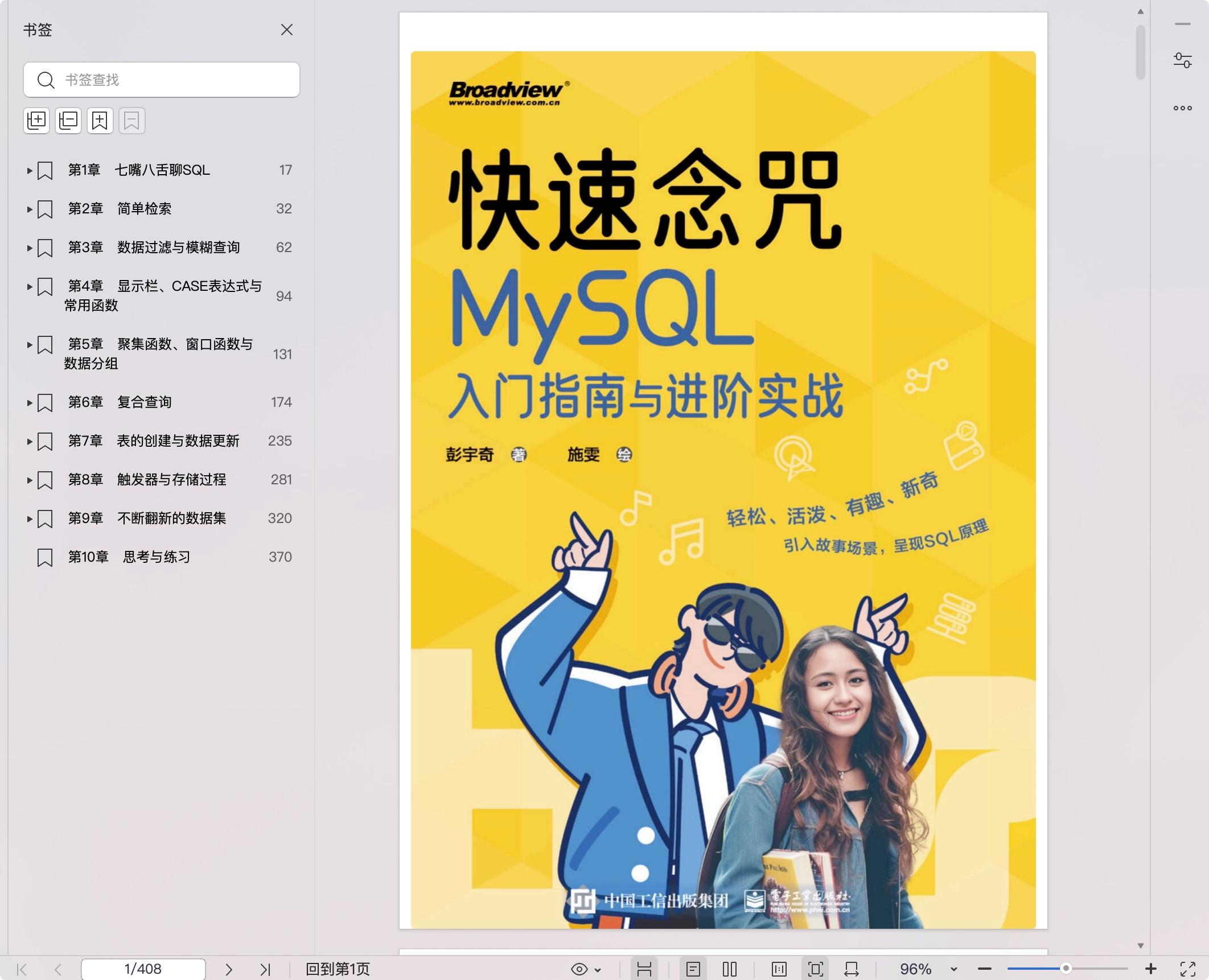The image size is (1209, 980).
Task: Toggle fit page view icon
Action: [x=816, y=969]
